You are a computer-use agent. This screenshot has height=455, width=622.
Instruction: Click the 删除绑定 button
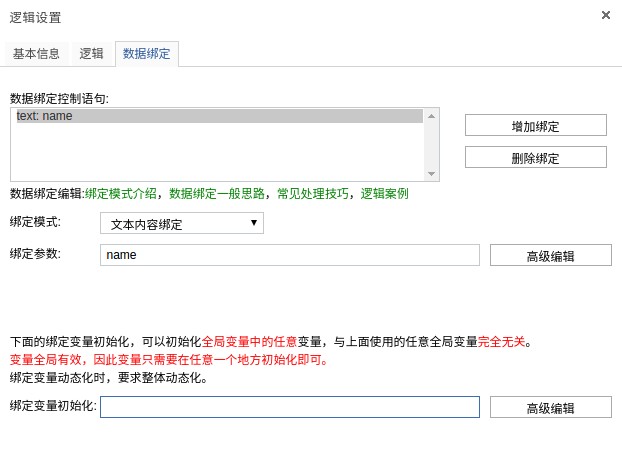(x=536, y=157)
